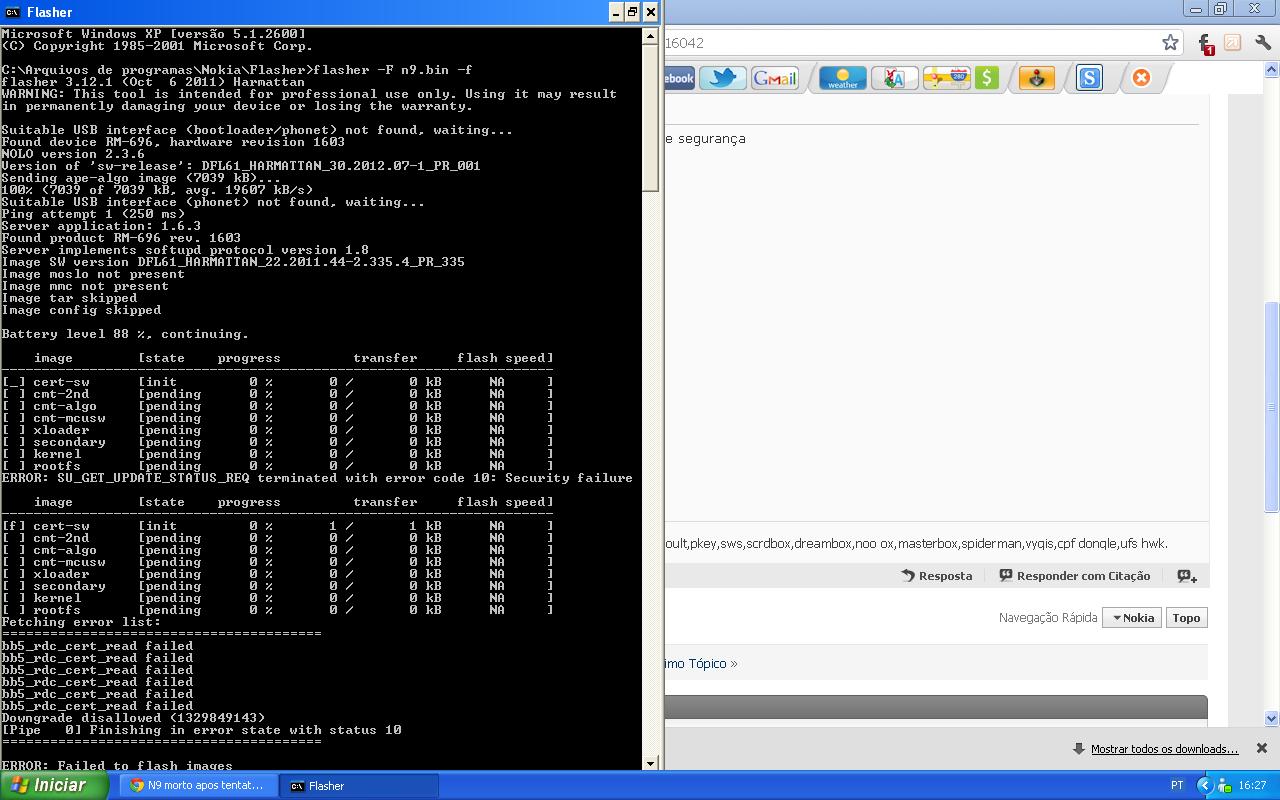Click 'Finishing in error state with status 10'
The width and height of the screenshot is (1280, 800).
point(246,730)
